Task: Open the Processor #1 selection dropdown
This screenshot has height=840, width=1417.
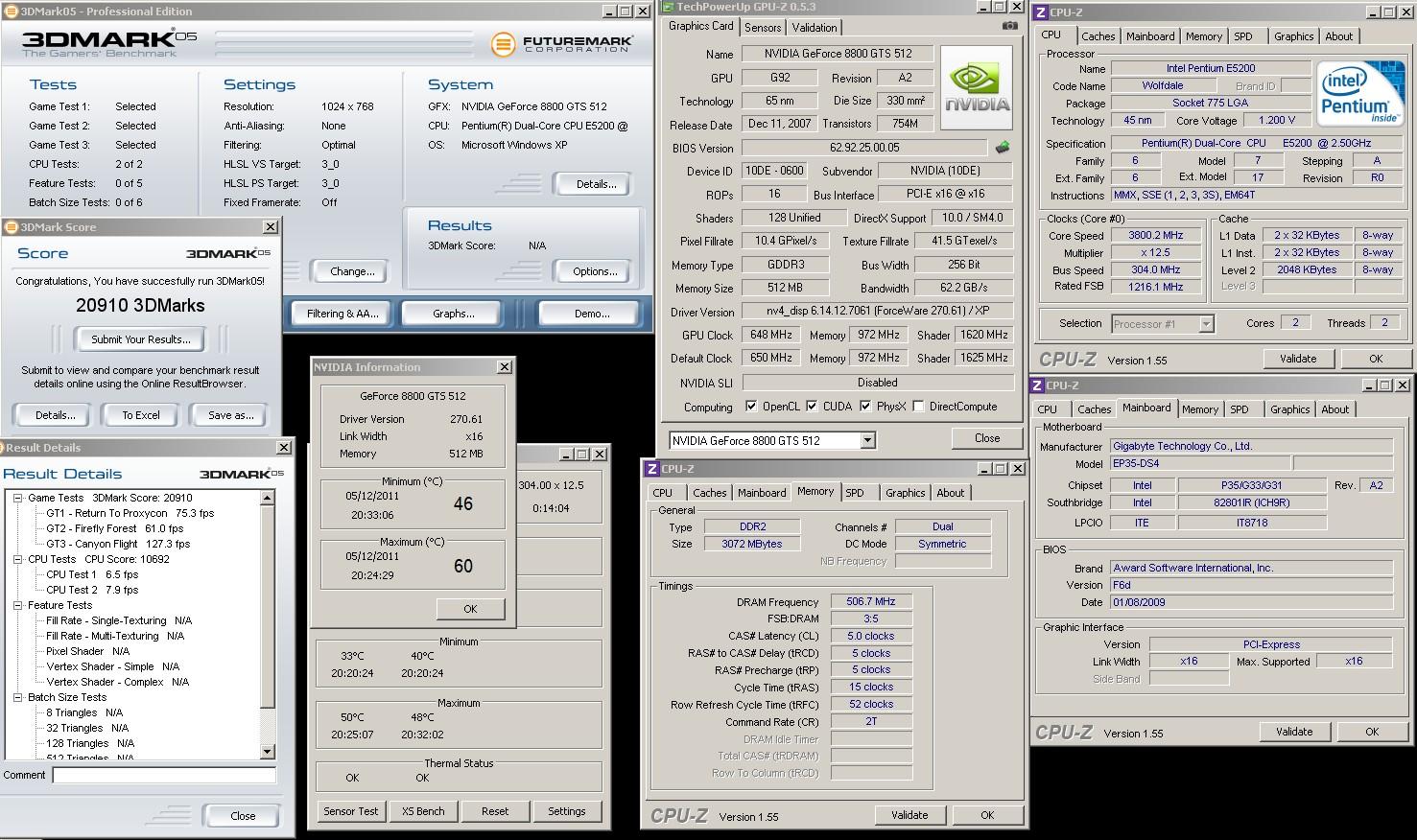Action: tap(1206, 324)
